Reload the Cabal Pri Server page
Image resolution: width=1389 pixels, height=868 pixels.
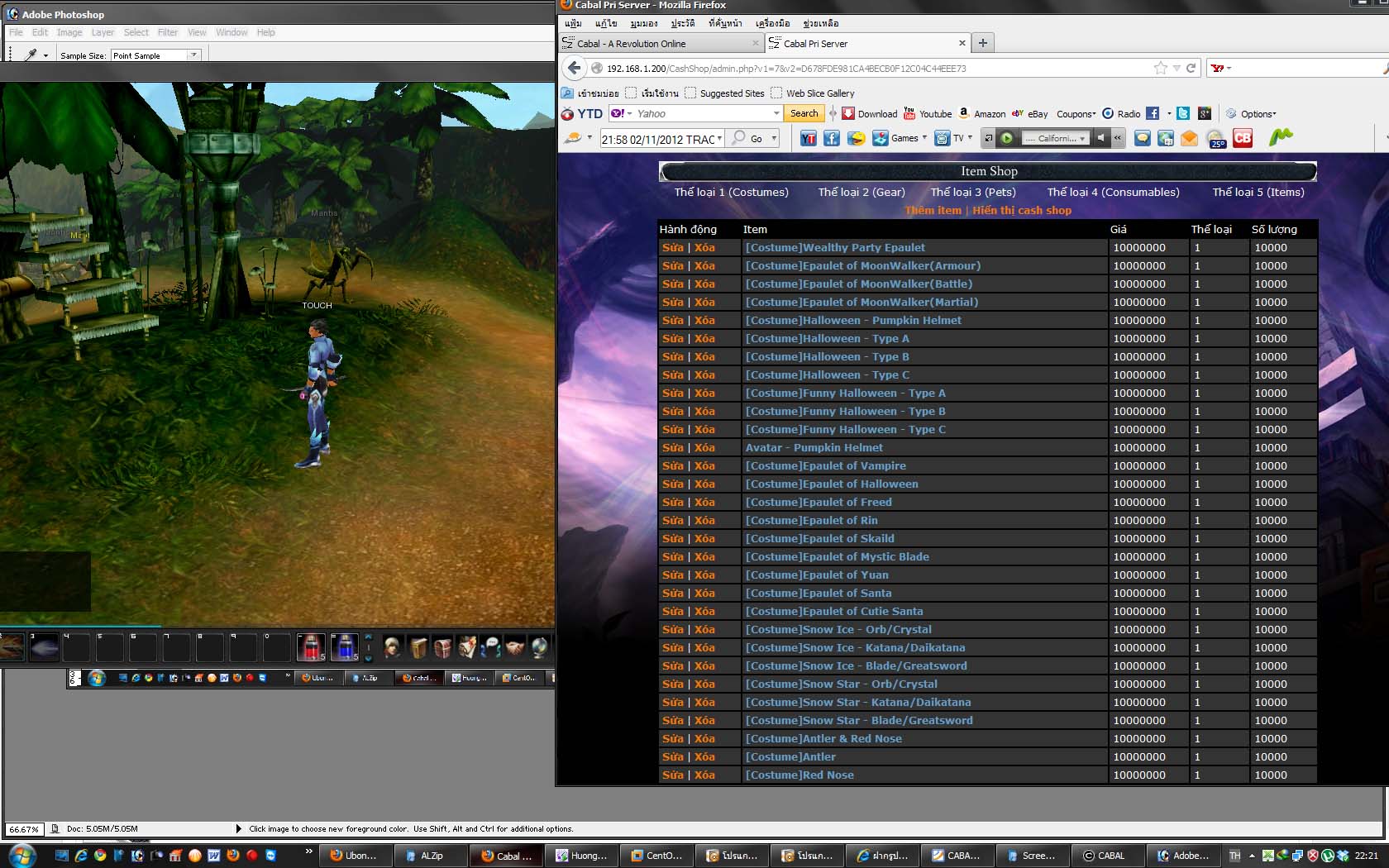click(1191, 68)
